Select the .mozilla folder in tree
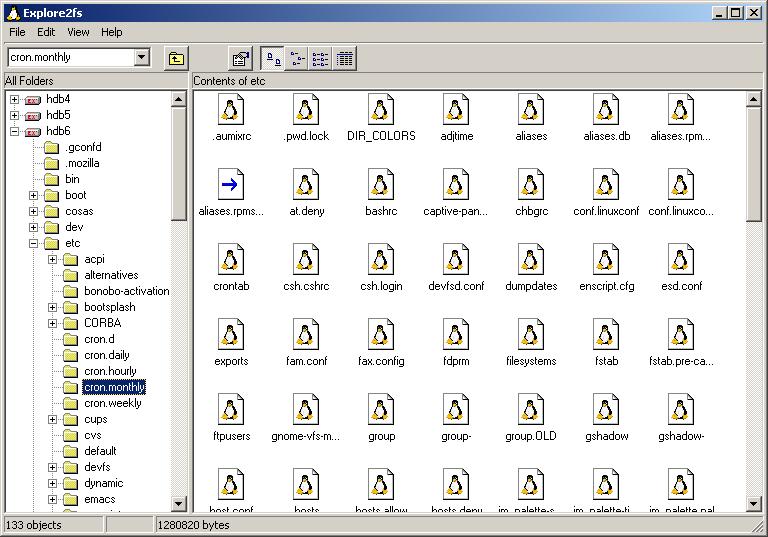Screen dimensions: 768x537 [82, 164]
